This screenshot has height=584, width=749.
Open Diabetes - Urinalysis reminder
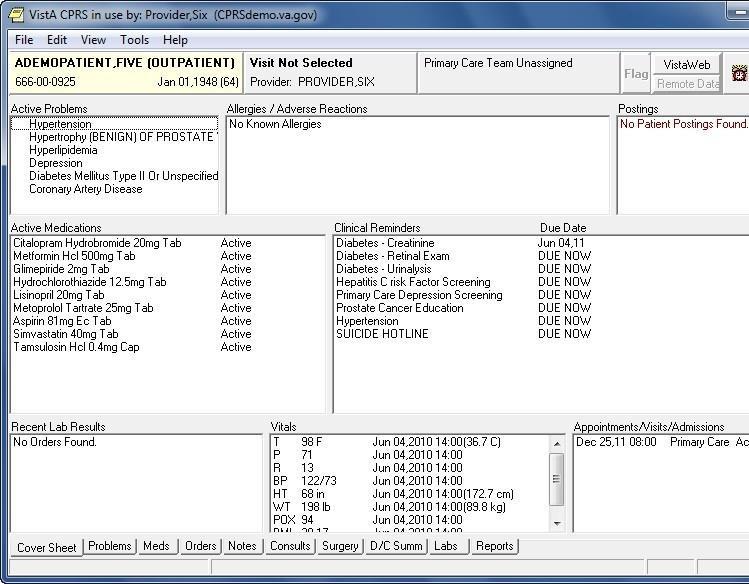pyautogui.click(x=542, y=269)
